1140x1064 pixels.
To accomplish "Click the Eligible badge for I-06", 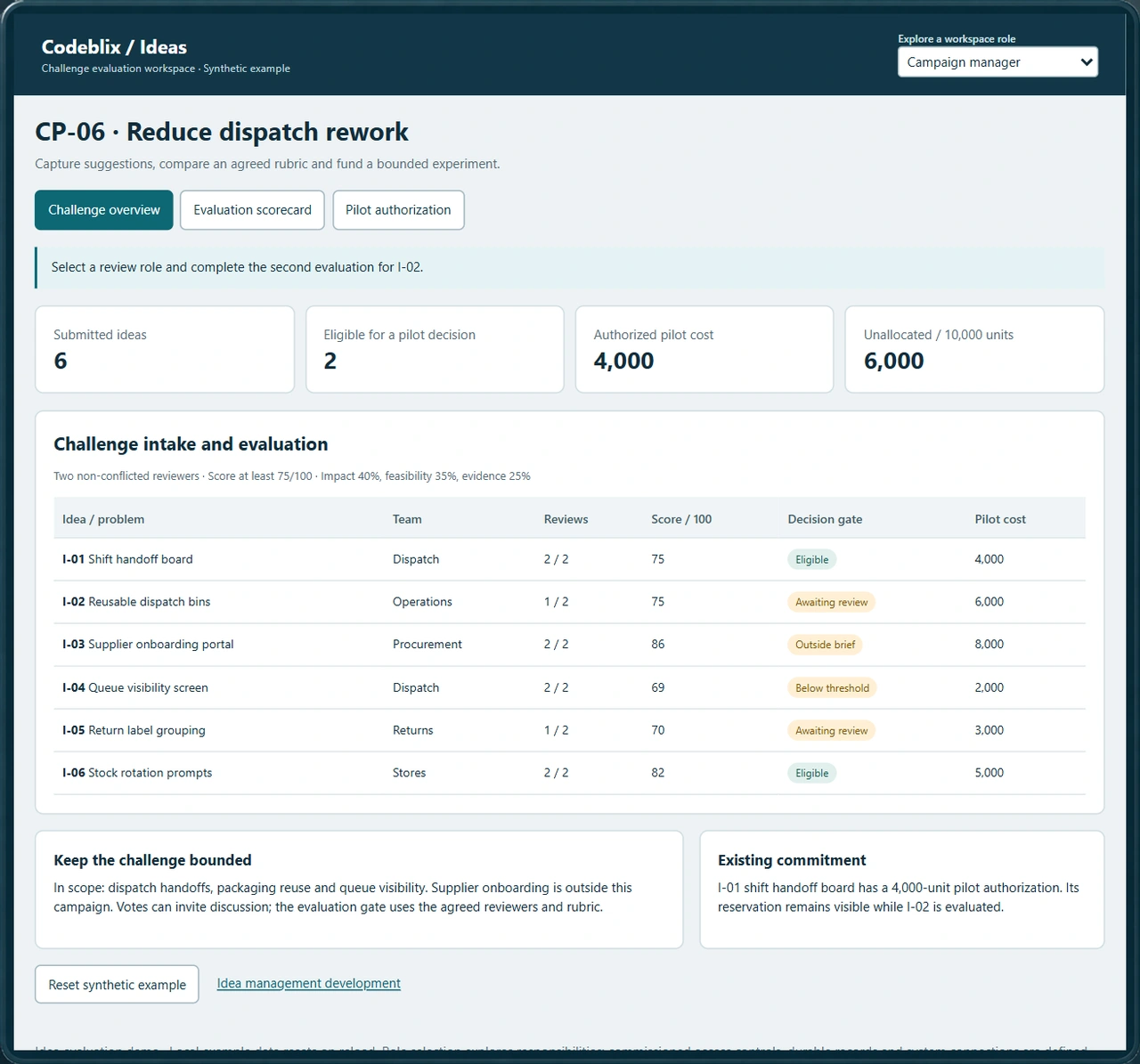I will click(811, 773).
